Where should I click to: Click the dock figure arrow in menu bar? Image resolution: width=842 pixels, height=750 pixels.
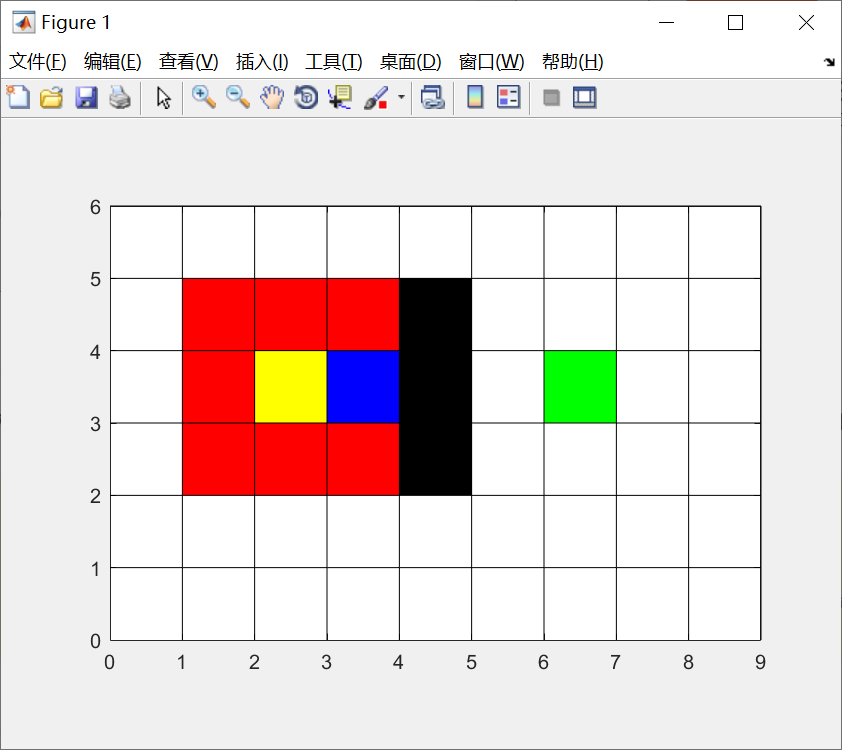click(829, 62)
